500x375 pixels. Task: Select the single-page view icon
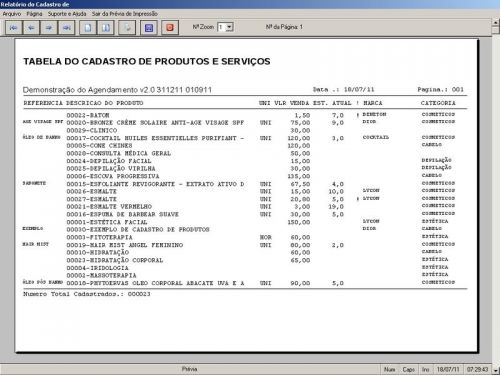point(88,28)
